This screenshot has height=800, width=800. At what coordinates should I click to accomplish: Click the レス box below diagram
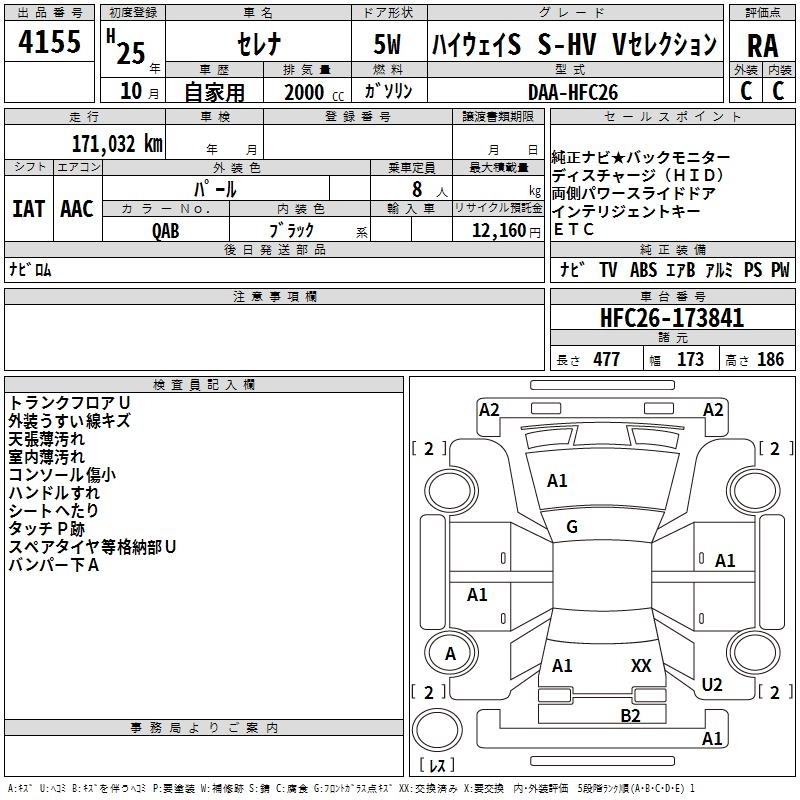pos(437,766)
